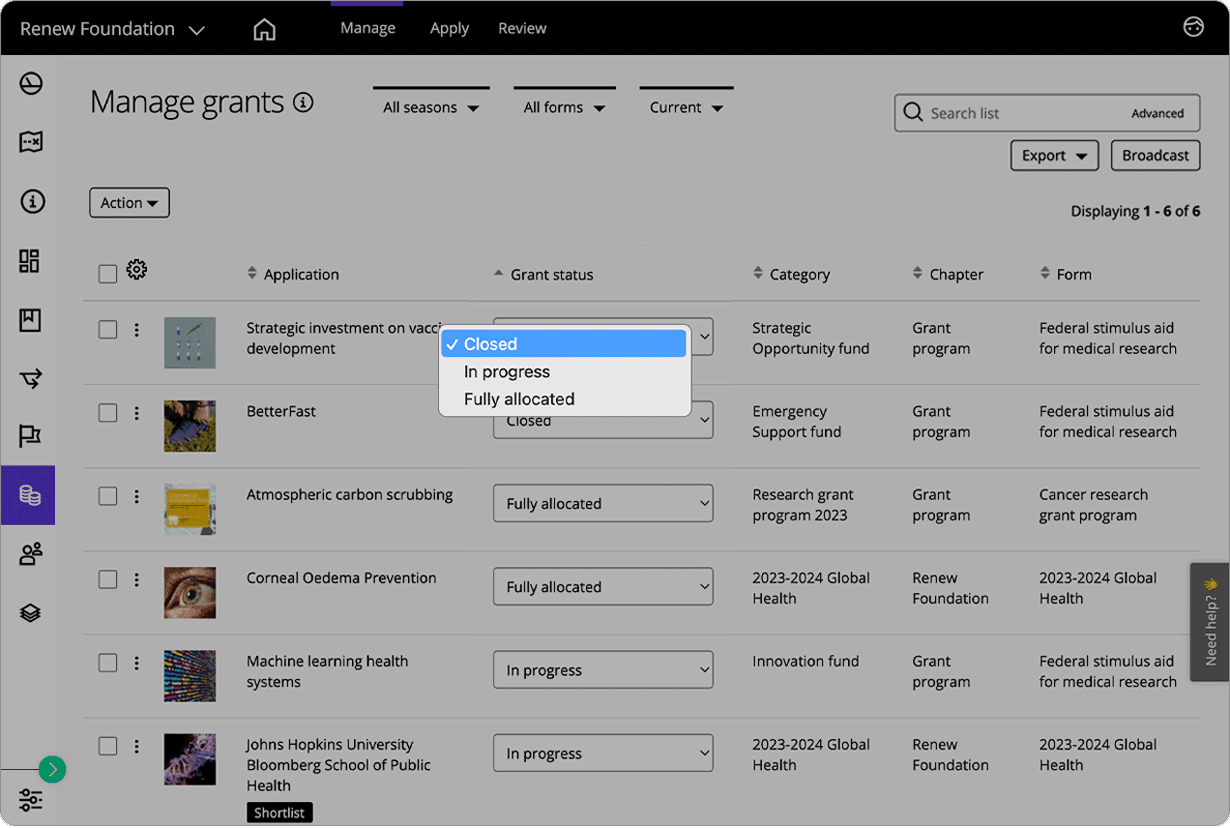Switch to the Apply tab
This screenshot has width=1230, height=828.
[x=449, y=28]
